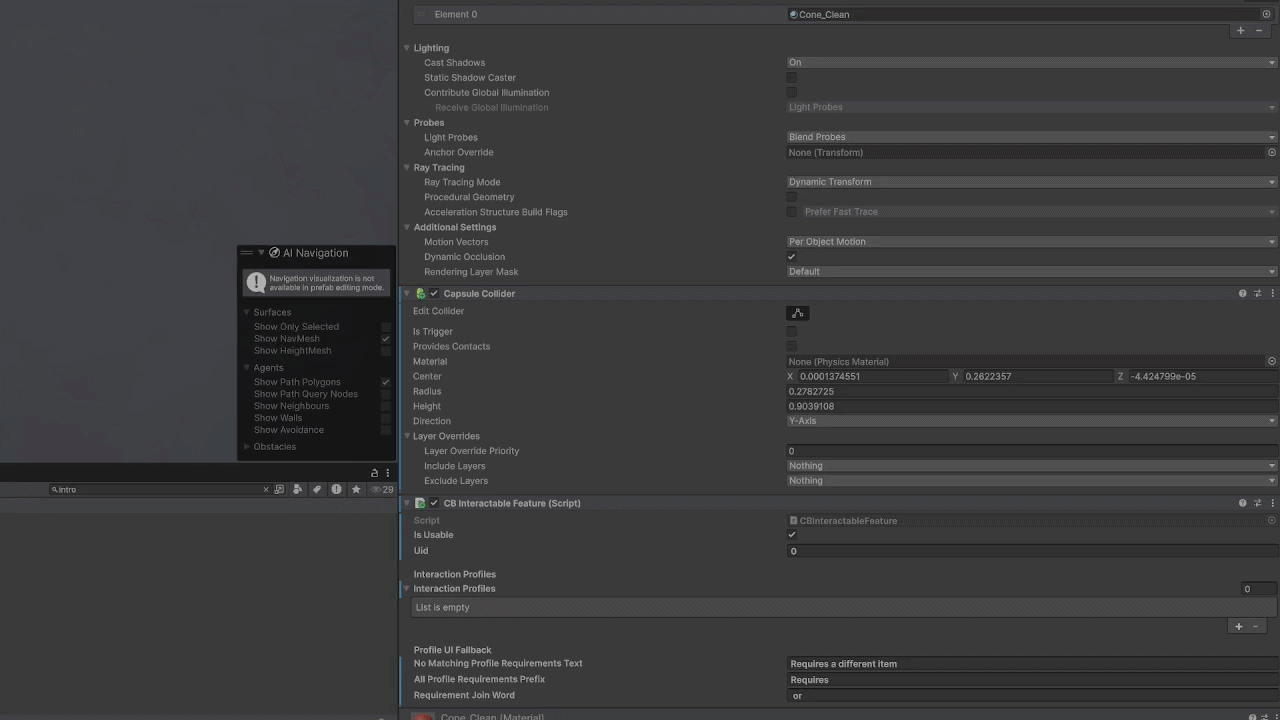Image resolution: width=1280 pixels, height=720 pixels.
Task: Open CB Interactable Feature presets icon
Action: point(1258,503)
